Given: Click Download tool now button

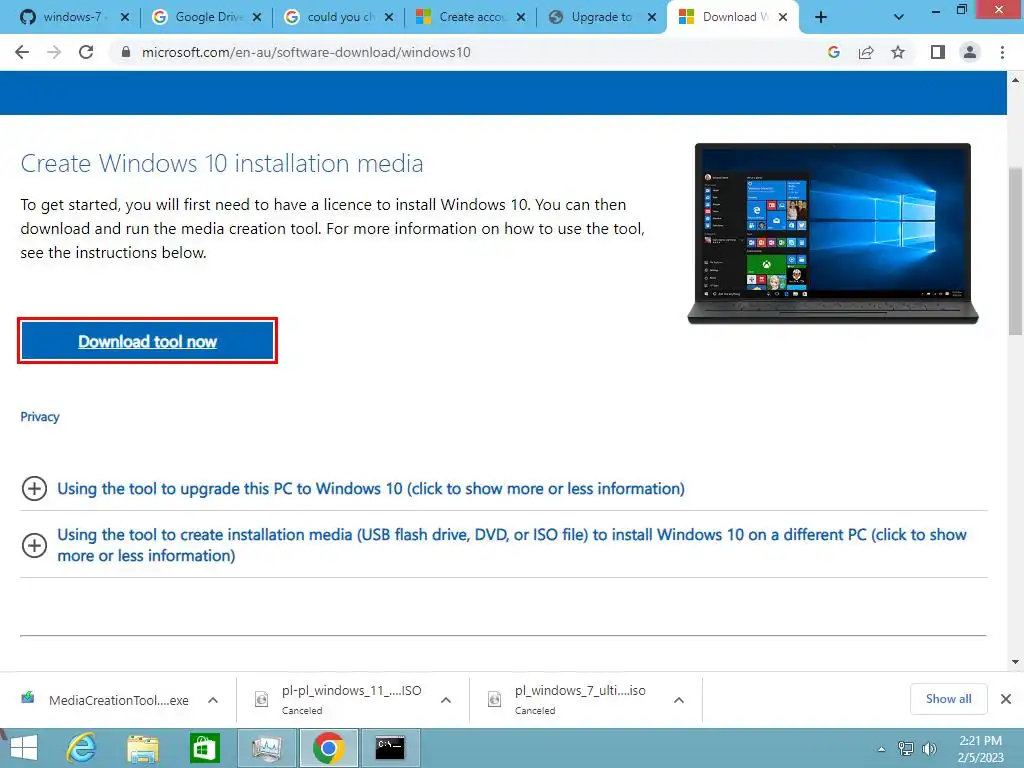Looking at the screenshot, I should tap(148, 341).
